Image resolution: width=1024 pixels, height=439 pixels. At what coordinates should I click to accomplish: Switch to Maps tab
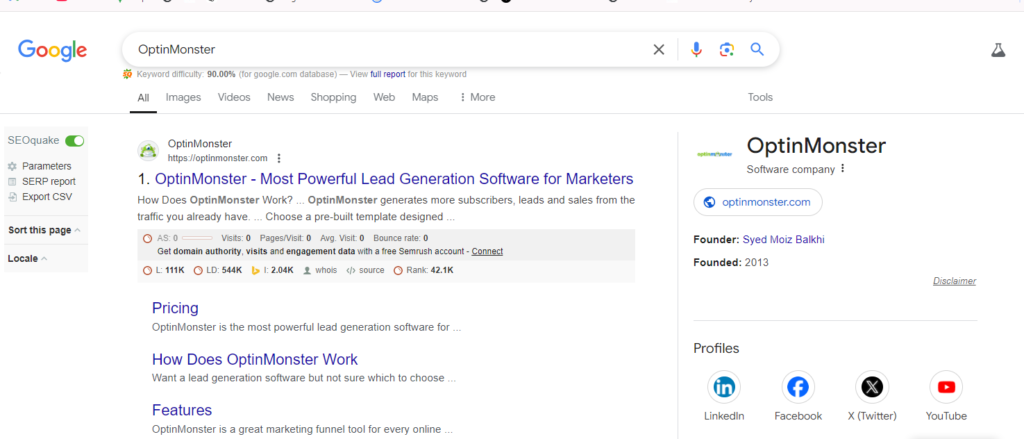[425, 97]
